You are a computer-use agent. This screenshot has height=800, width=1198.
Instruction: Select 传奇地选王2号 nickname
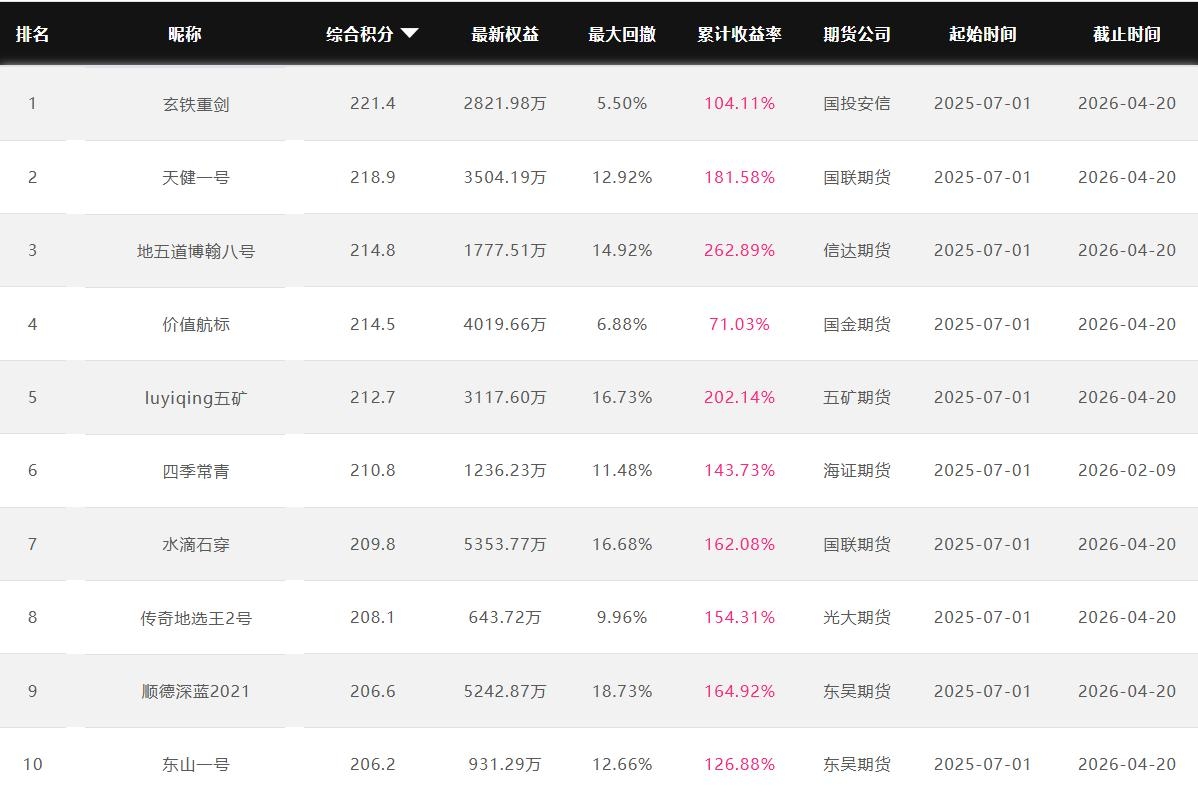point(196,618)
